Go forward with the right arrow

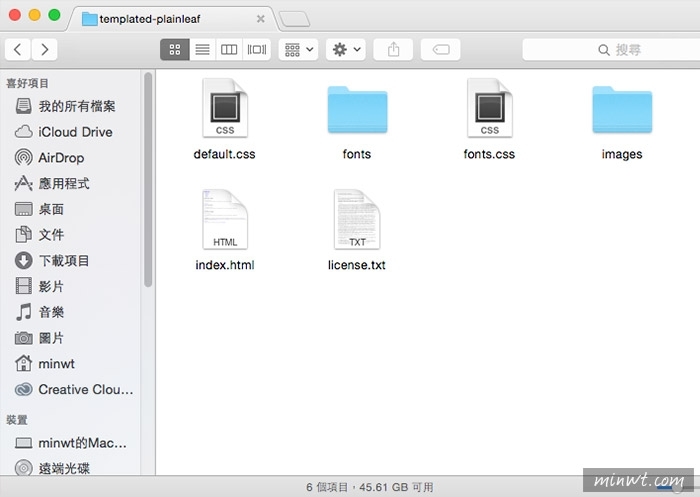coord(44,49)
